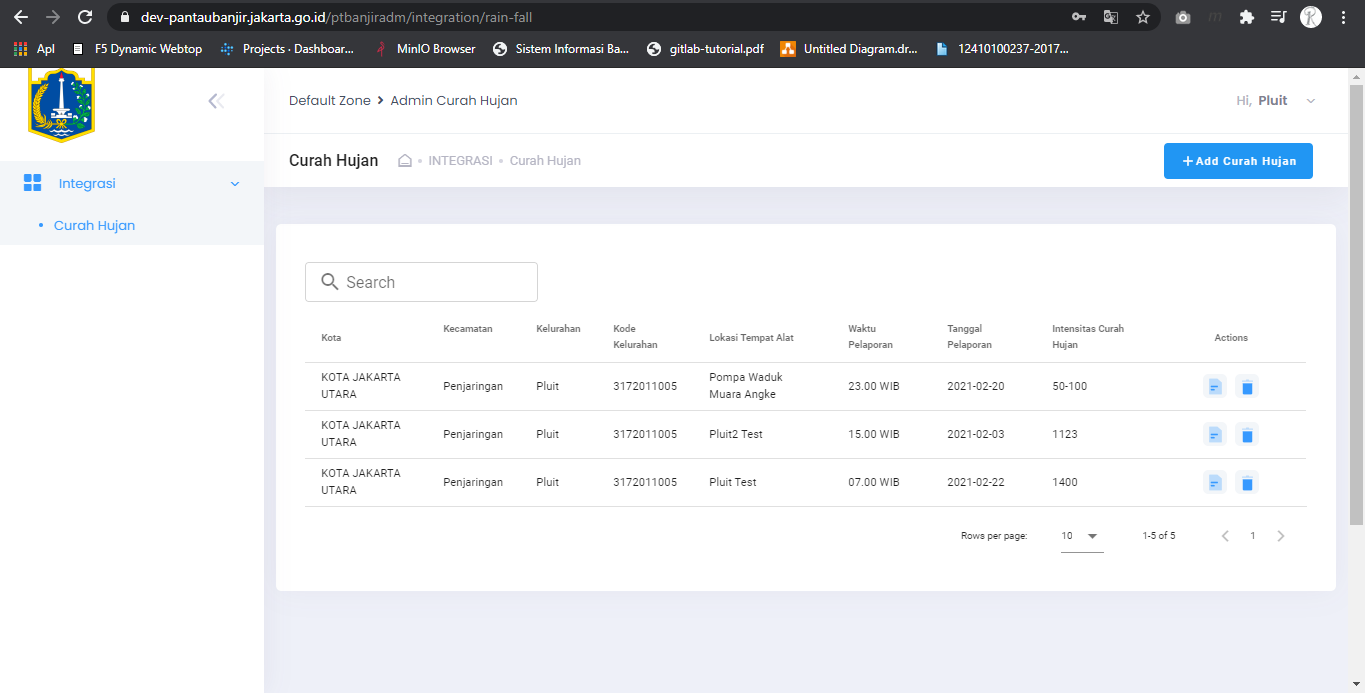Bookmark this page with star icon

pos(1142,17)
